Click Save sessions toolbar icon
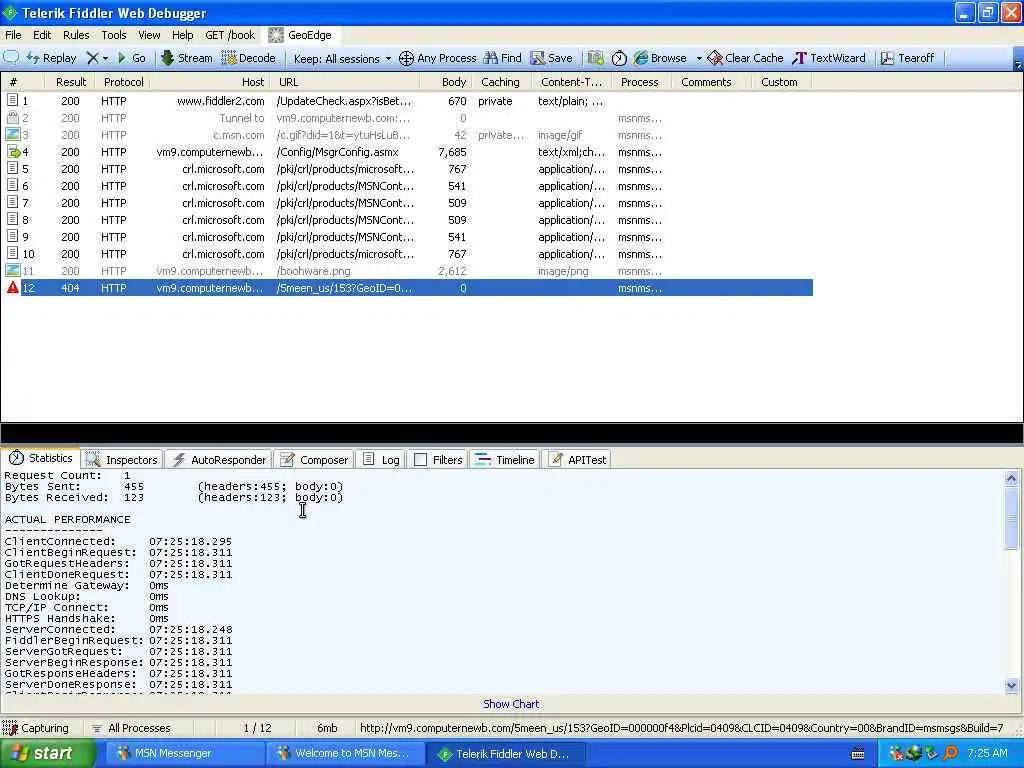This screenshot has width=1024, height=768. (x=551, y=58)
